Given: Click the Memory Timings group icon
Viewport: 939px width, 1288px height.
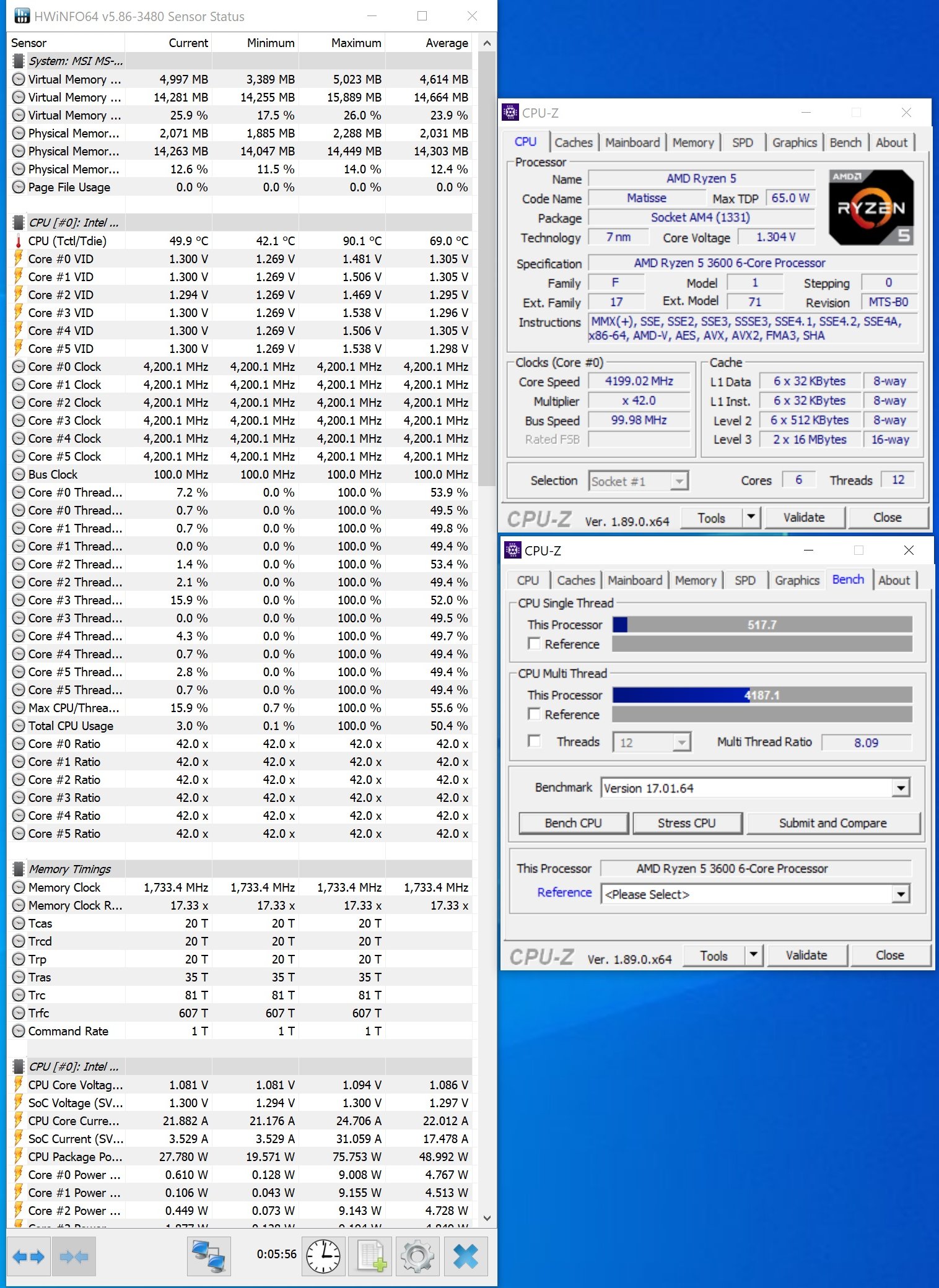Looking at the screenshot, I should (x=19, y=869).
